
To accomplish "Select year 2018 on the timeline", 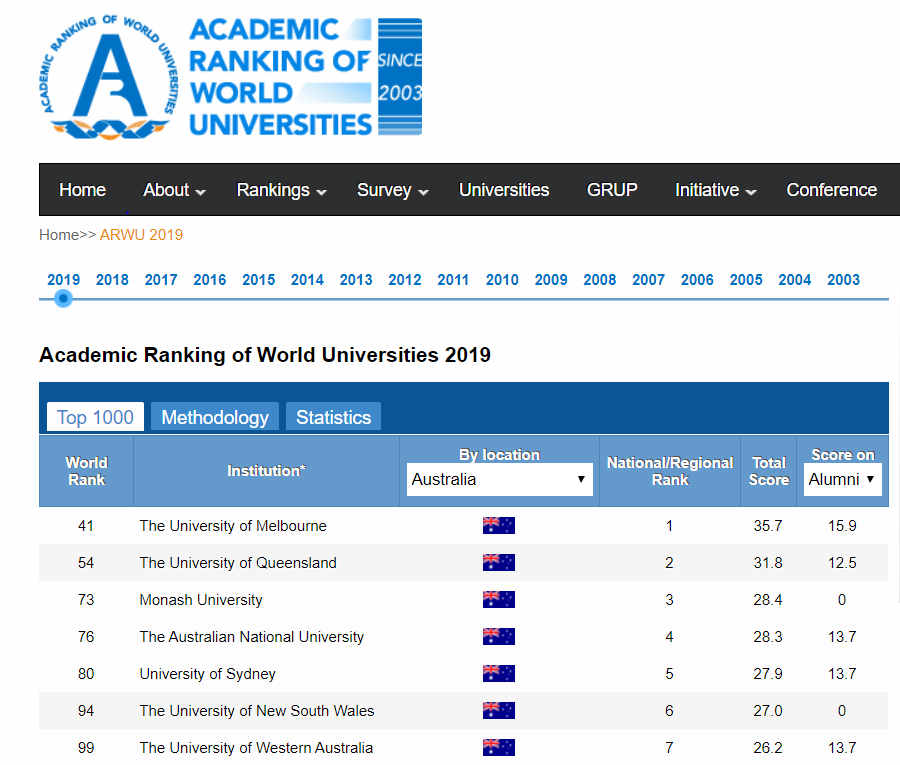I will 112,280.
